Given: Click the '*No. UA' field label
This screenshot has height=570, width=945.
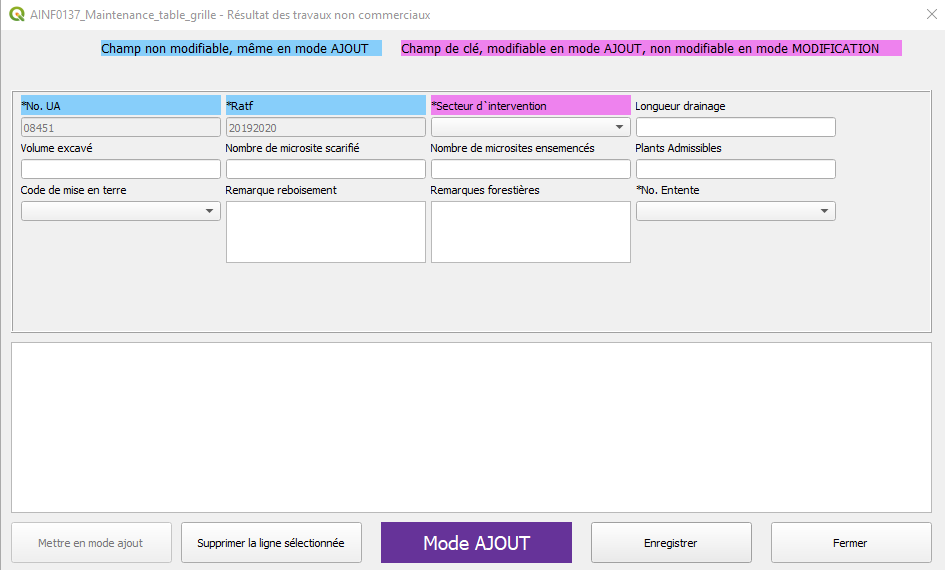Looking at the screenshot, I should [x=121, y=105].
